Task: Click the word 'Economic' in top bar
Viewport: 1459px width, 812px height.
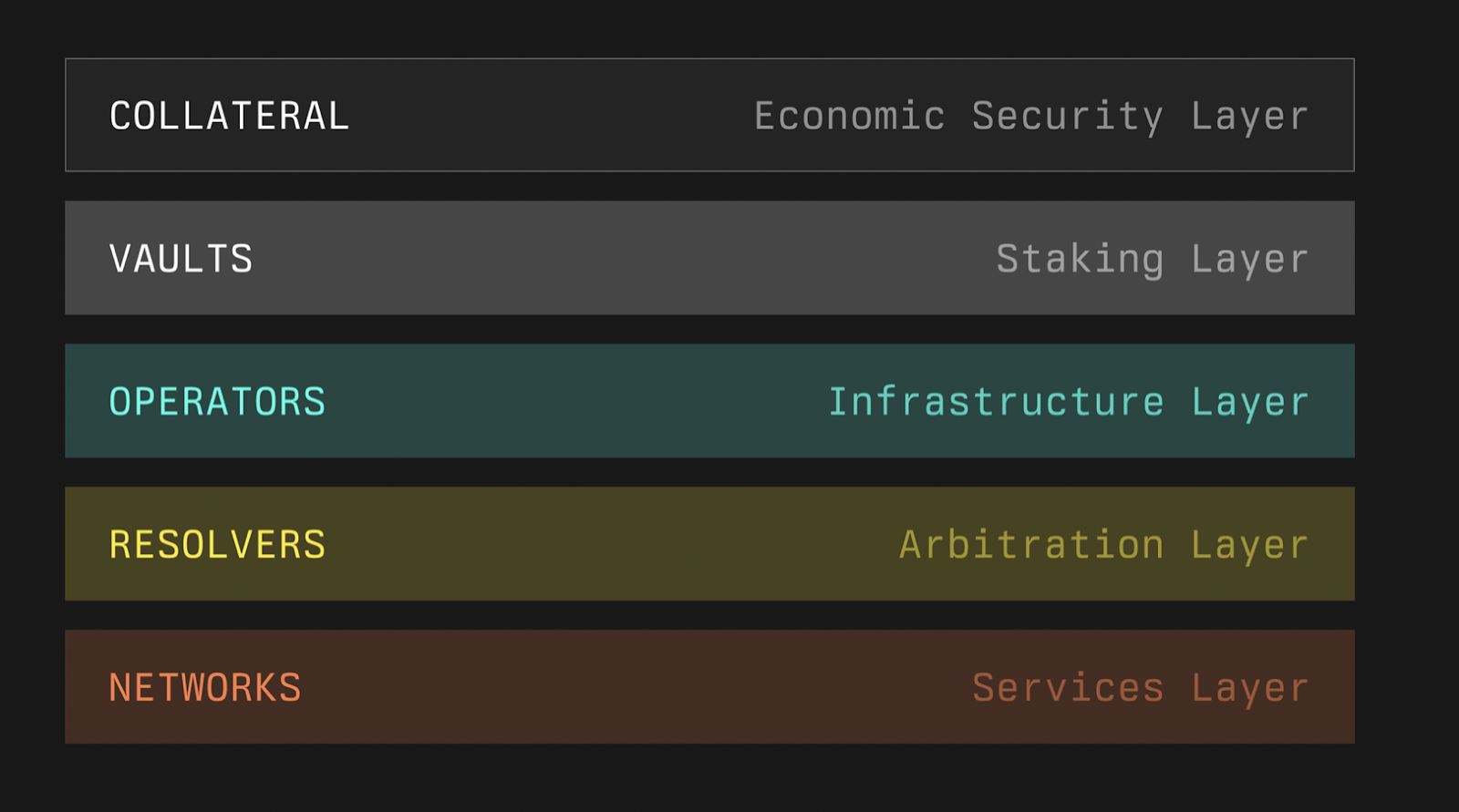Action: coord(849,116)
